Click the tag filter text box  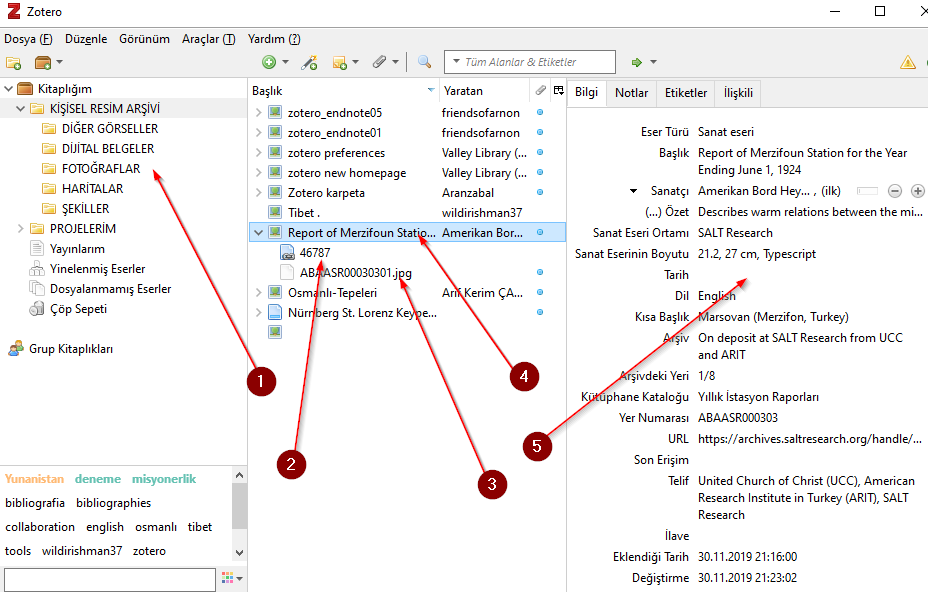pyautogui.click(x=110, y=579)
